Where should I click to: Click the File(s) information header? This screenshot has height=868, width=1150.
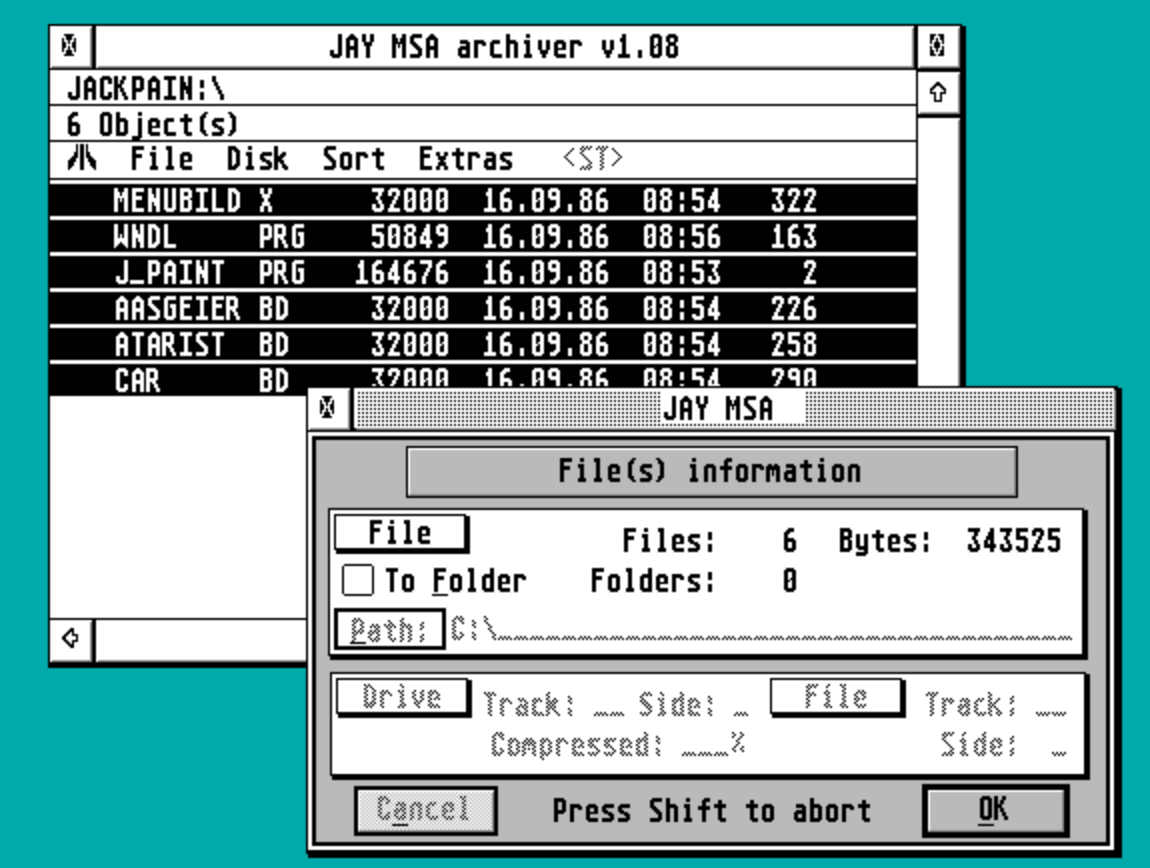[711, 471]
